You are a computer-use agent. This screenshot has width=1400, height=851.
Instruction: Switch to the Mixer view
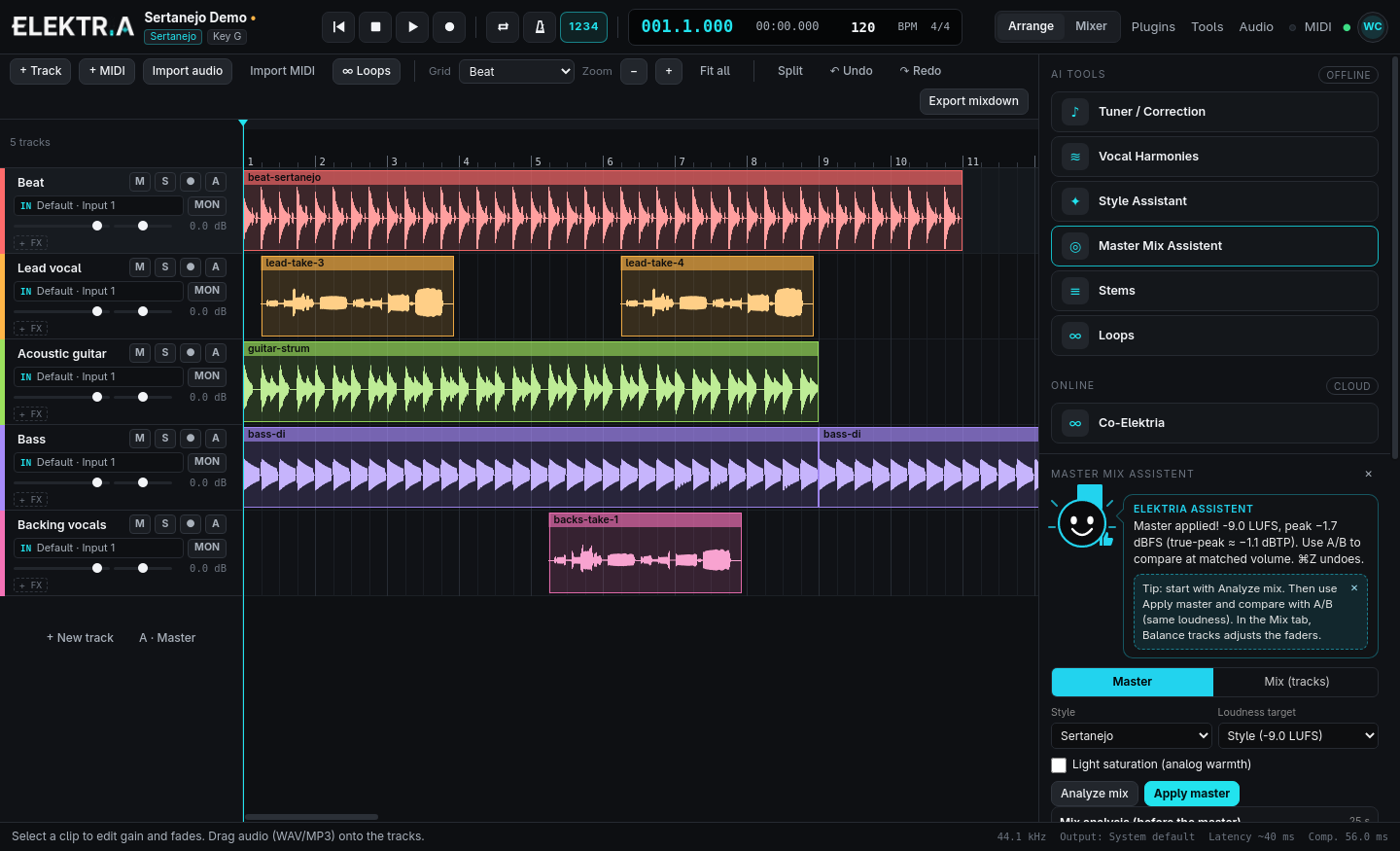tap(1091, 26)
